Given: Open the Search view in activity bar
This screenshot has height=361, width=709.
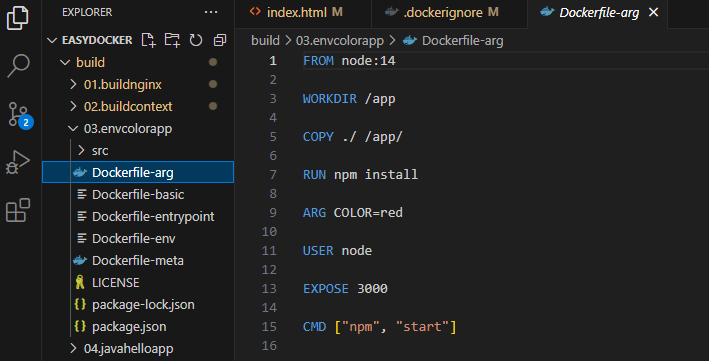Looking at the screenshot, I should pos(18,66).
